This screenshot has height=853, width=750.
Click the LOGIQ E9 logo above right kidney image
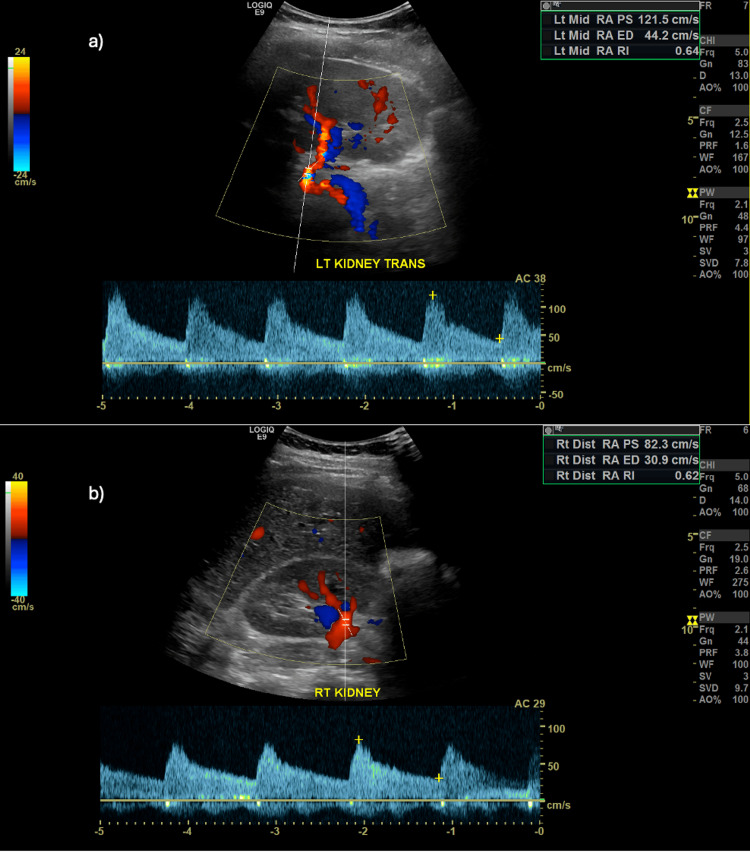[x=262, y=433]
